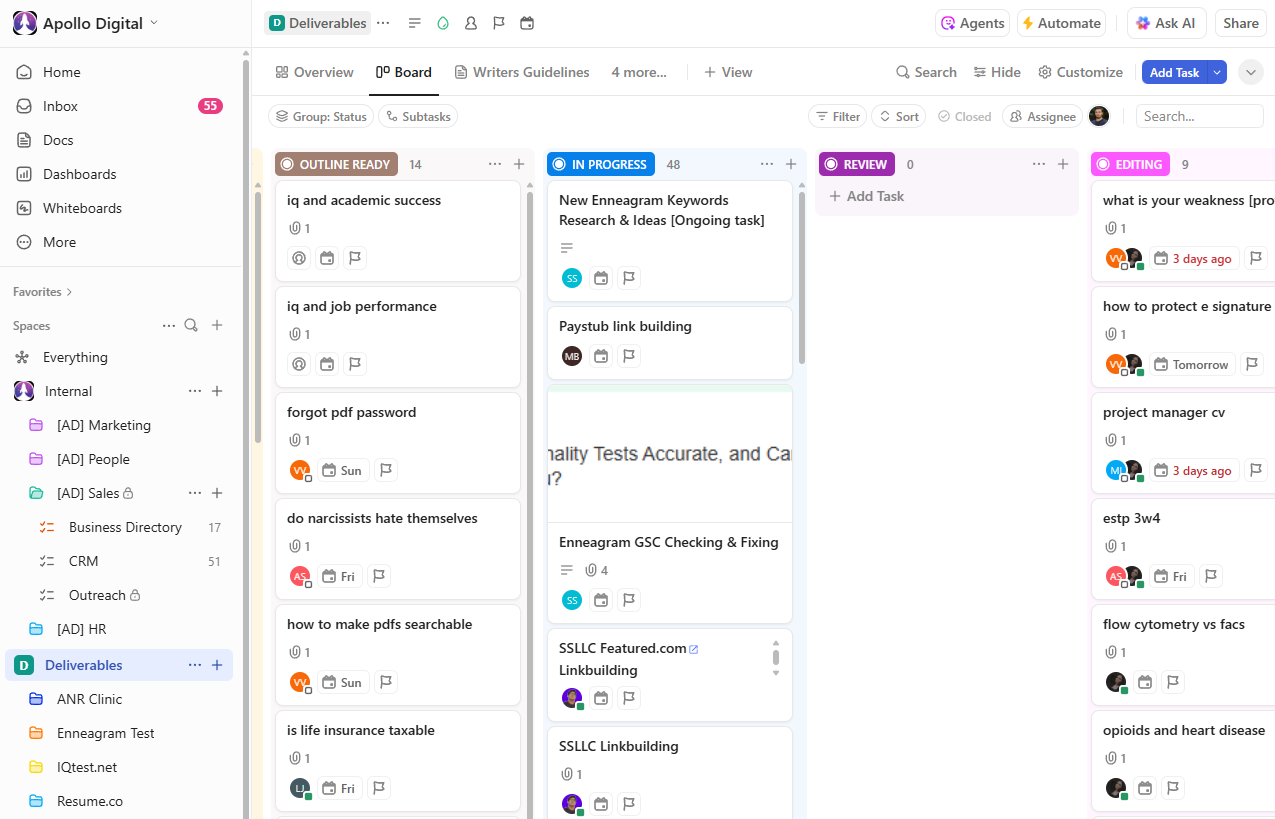
Task: Open the Add Task dropdown arrow
Action: 1216,72
